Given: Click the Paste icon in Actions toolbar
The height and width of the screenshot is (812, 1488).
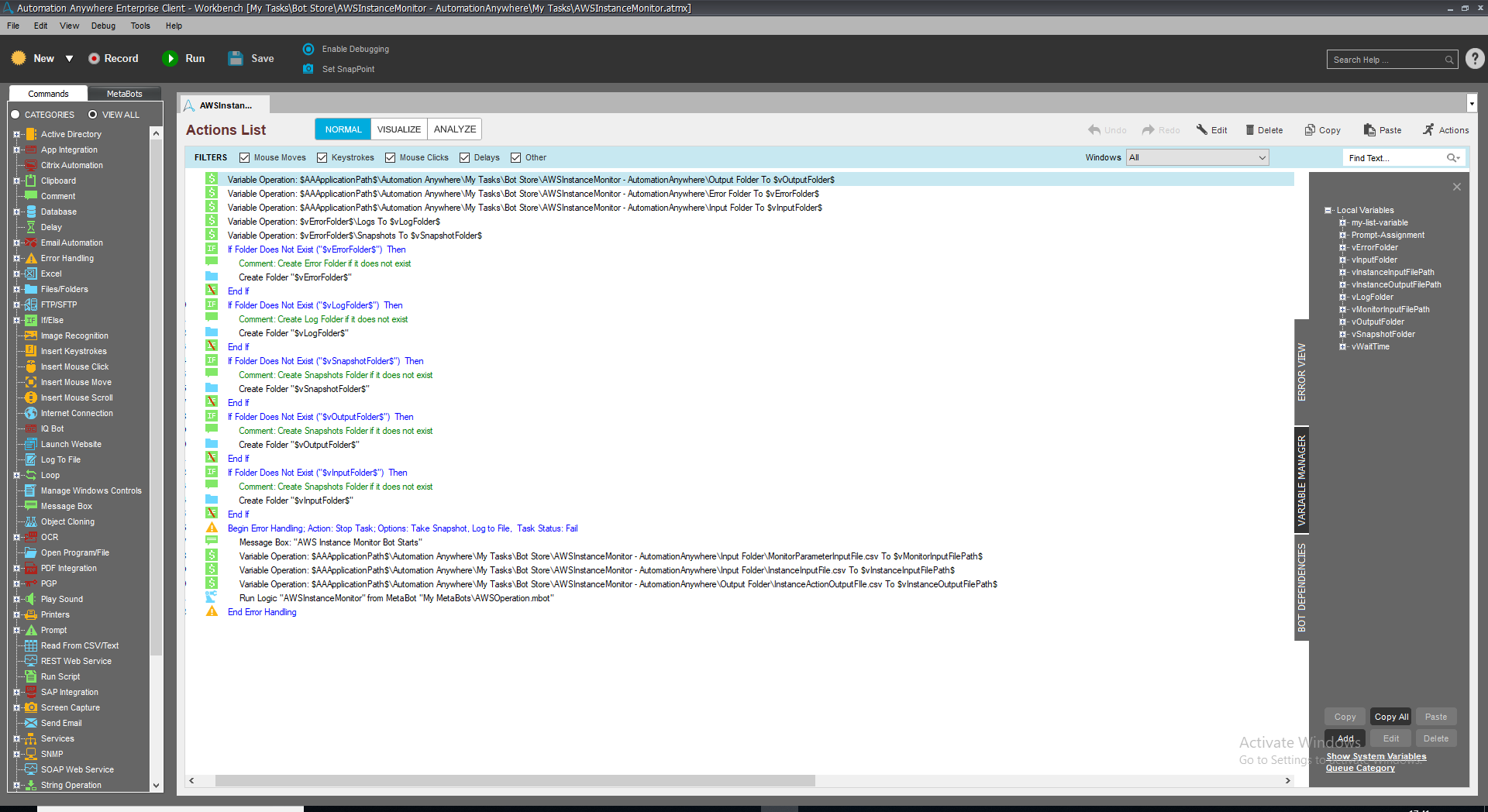Looking at the screenshot, I should (1369, 130).
